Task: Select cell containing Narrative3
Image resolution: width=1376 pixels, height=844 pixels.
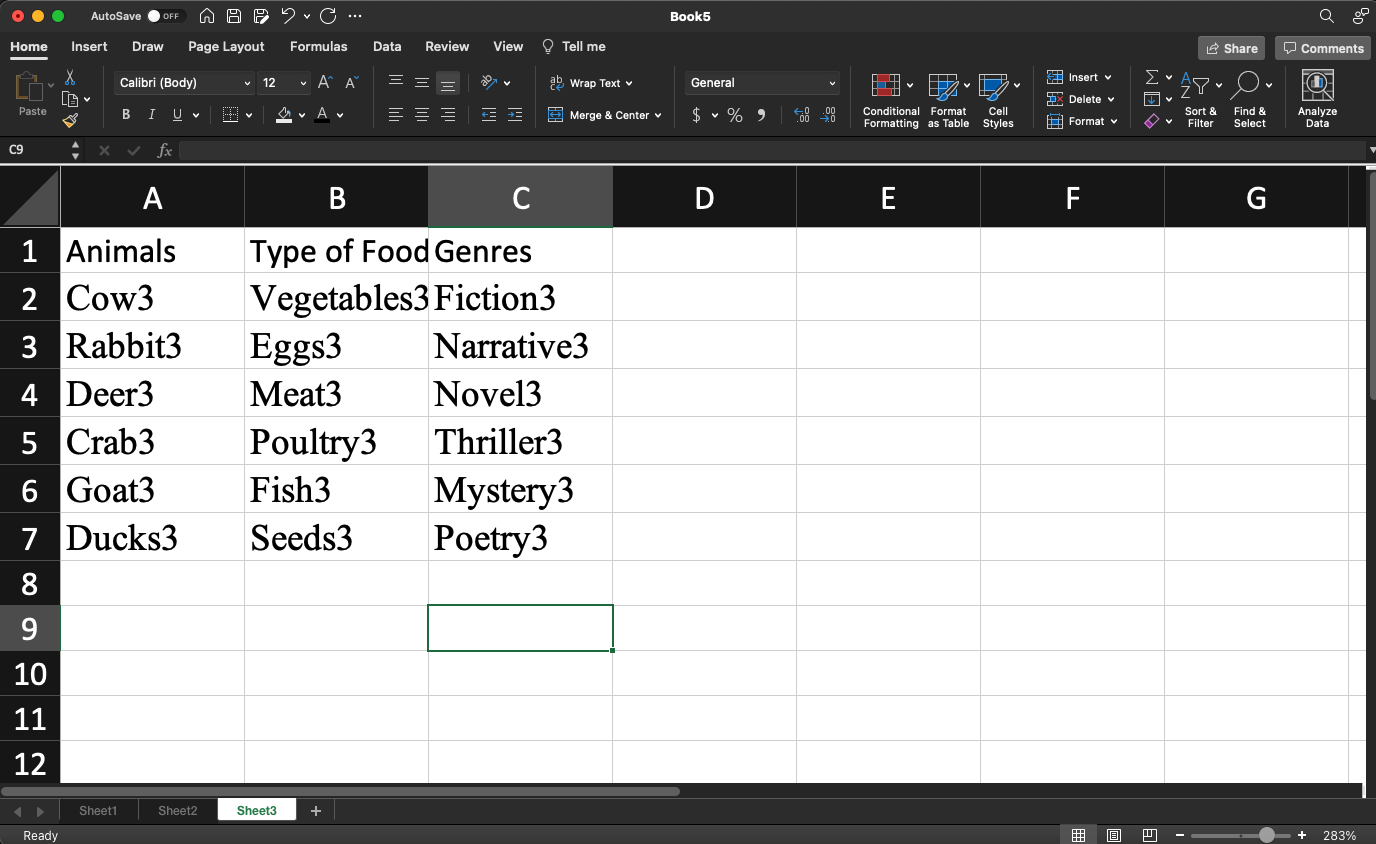Action: 520,346
